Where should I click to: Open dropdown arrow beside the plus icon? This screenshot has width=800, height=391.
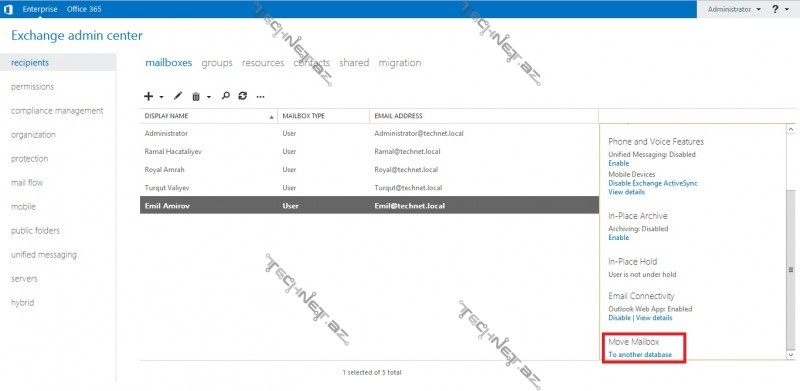click(x=161, y=96)
